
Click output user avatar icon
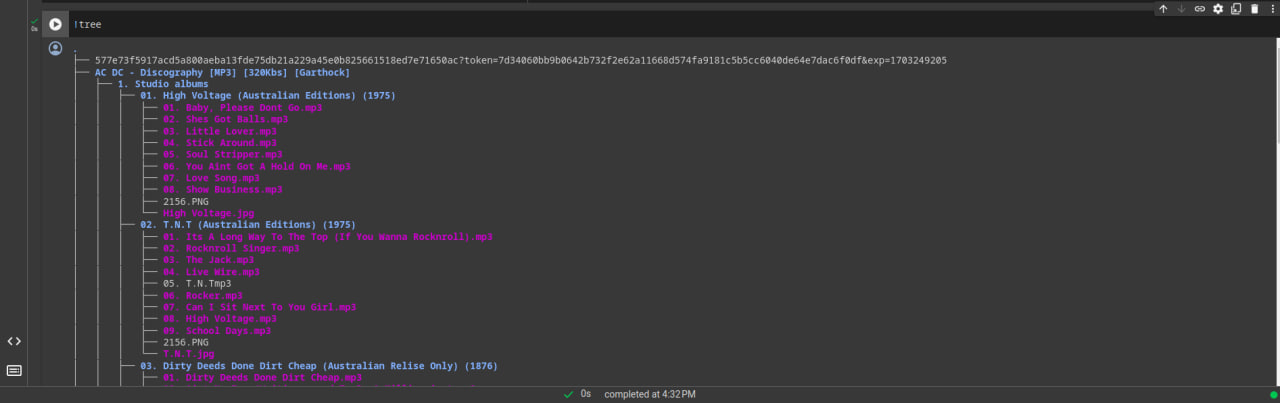click(x=55, y=48)
